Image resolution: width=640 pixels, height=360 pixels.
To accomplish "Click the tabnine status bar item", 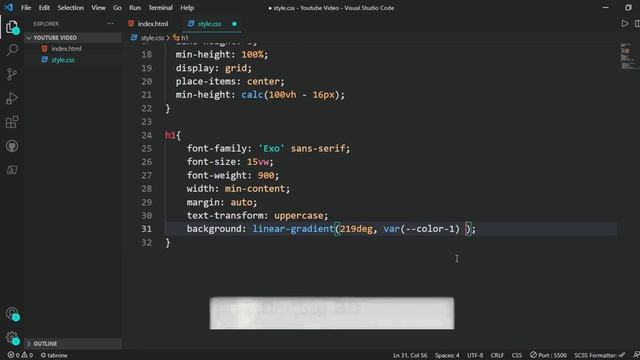I will pos(54,355).
